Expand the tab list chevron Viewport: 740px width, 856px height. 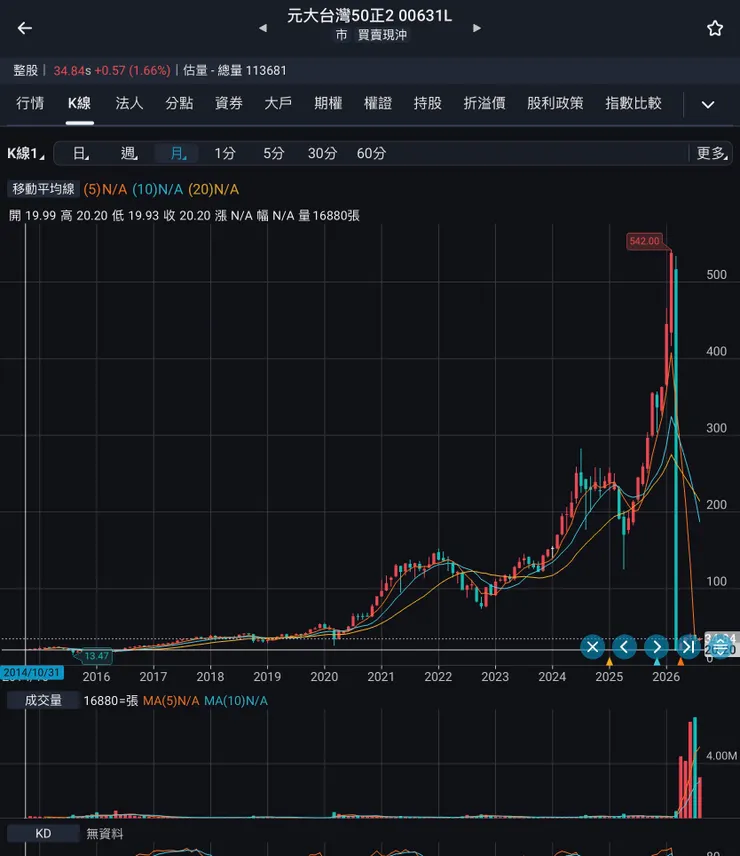(x=708, y=104)
